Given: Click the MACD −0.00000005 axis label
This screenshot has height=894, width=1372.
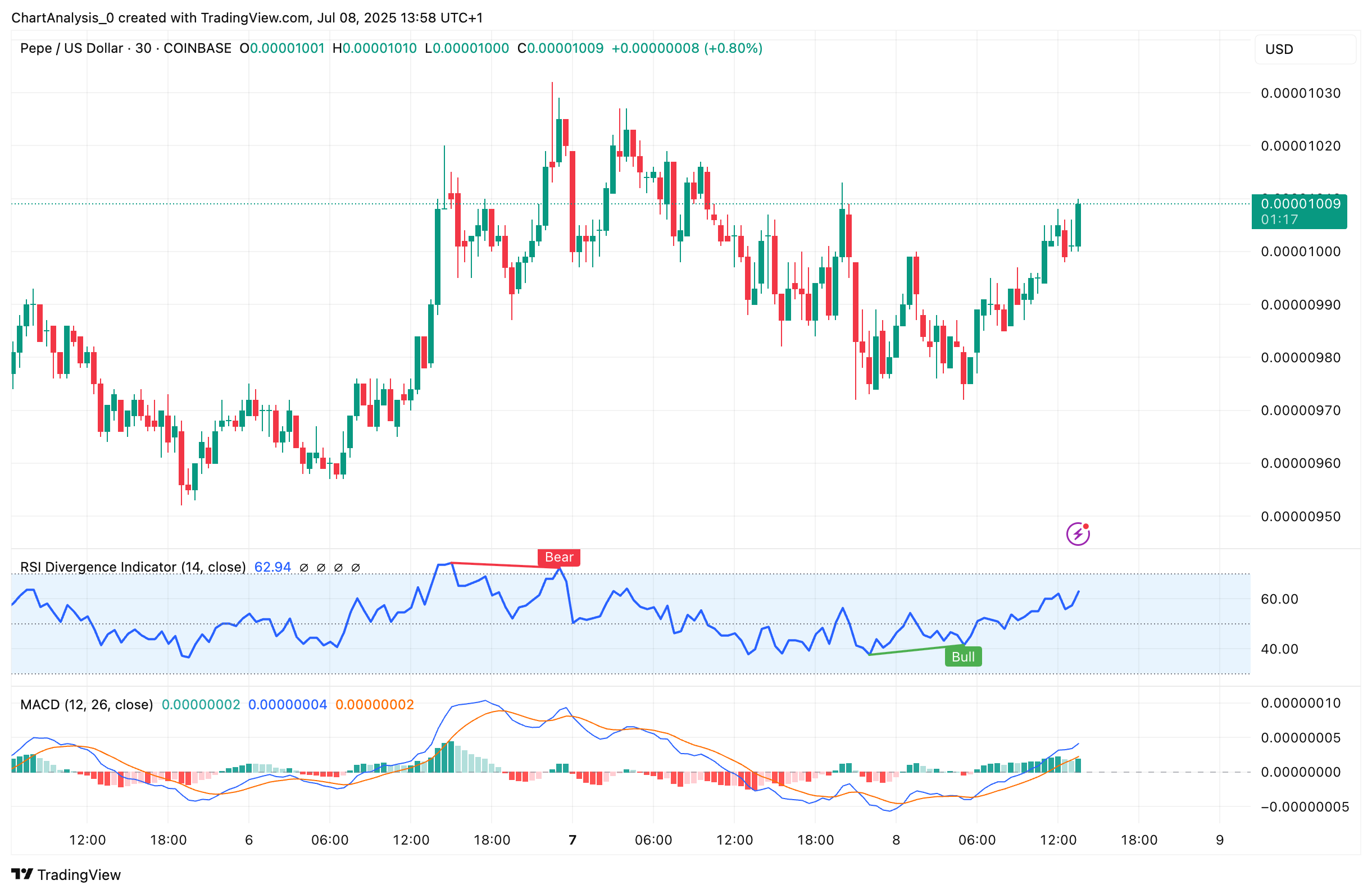Looking at the screenshot, I should [x=1305, y=806].
